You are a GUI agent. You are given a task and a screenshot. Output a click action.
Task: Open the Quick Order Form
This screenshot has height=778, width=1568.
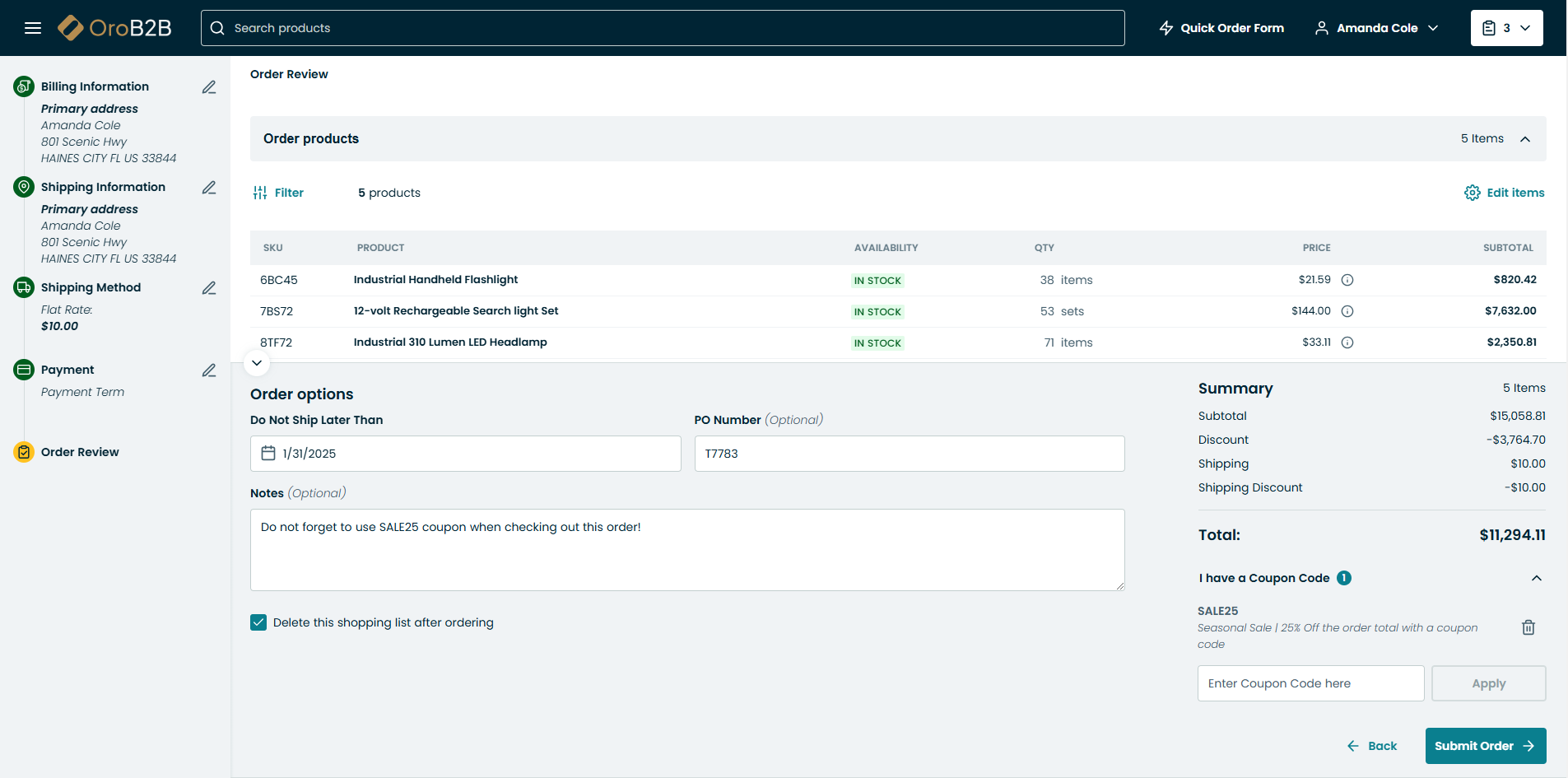click(1221, 28)
